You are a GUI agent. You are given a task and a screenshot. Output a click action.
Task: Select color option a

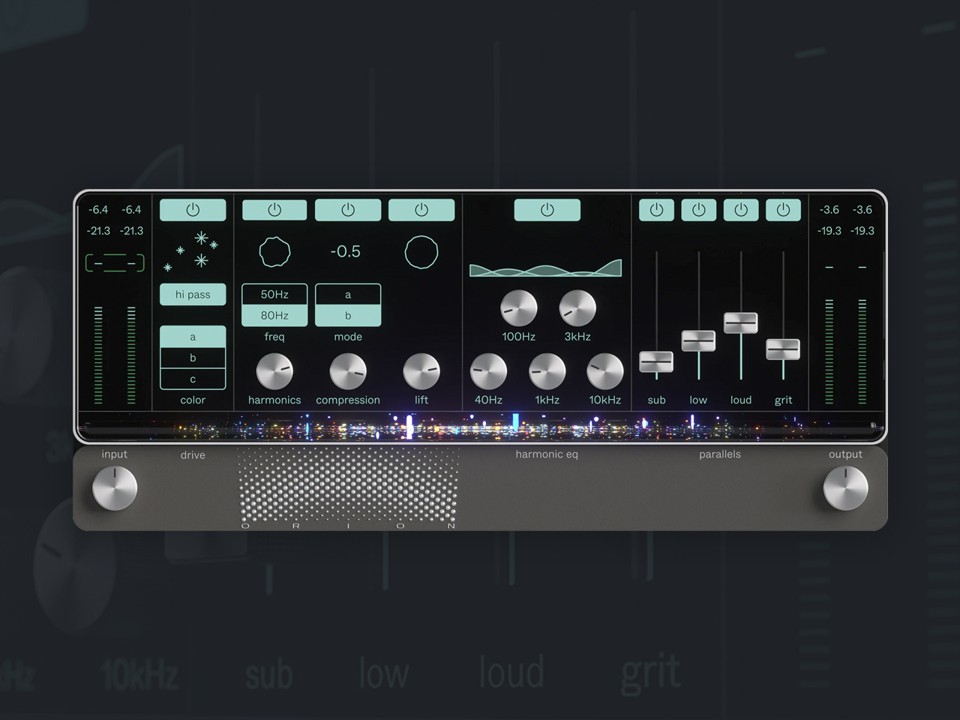(x=193, y=337)
